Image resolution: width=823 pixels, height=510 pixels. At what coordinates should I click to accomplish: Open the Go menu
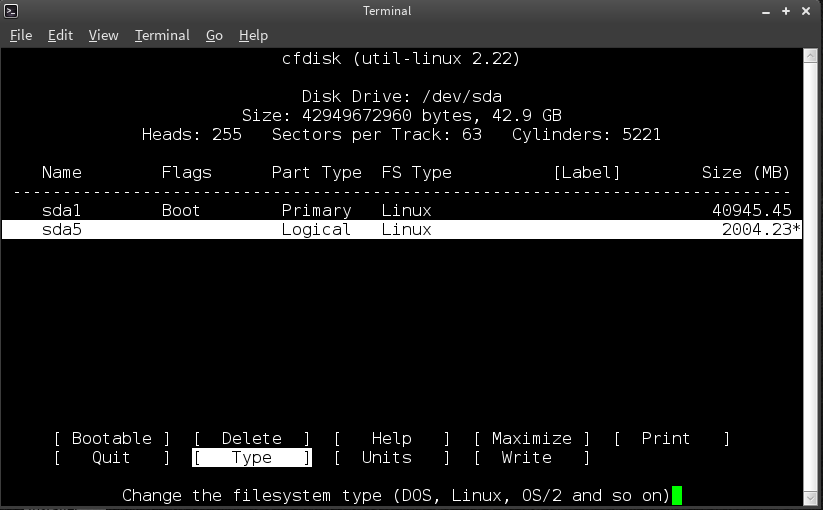214,35
